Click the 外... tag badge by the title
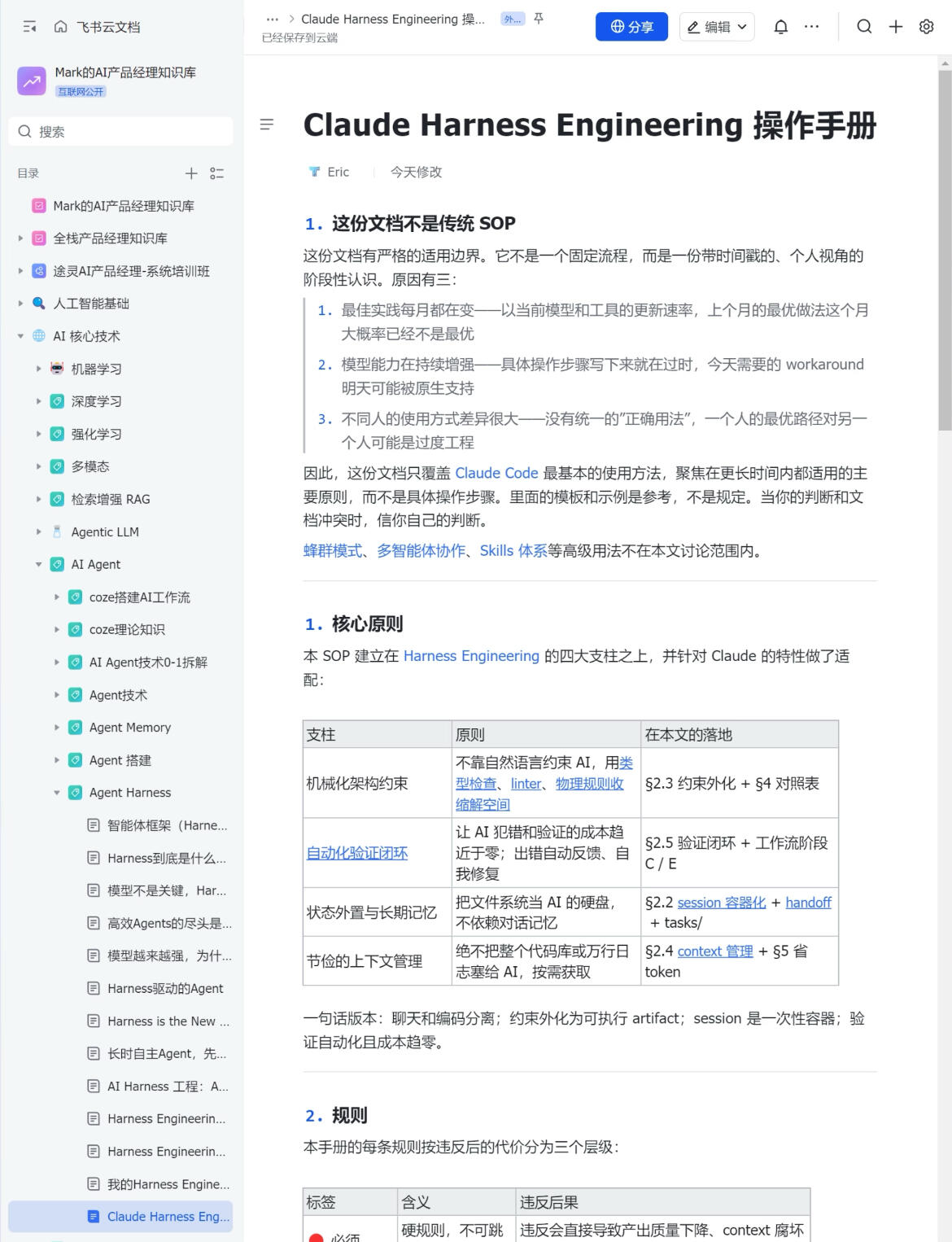 pyautogui.click(x=513, y=19)
